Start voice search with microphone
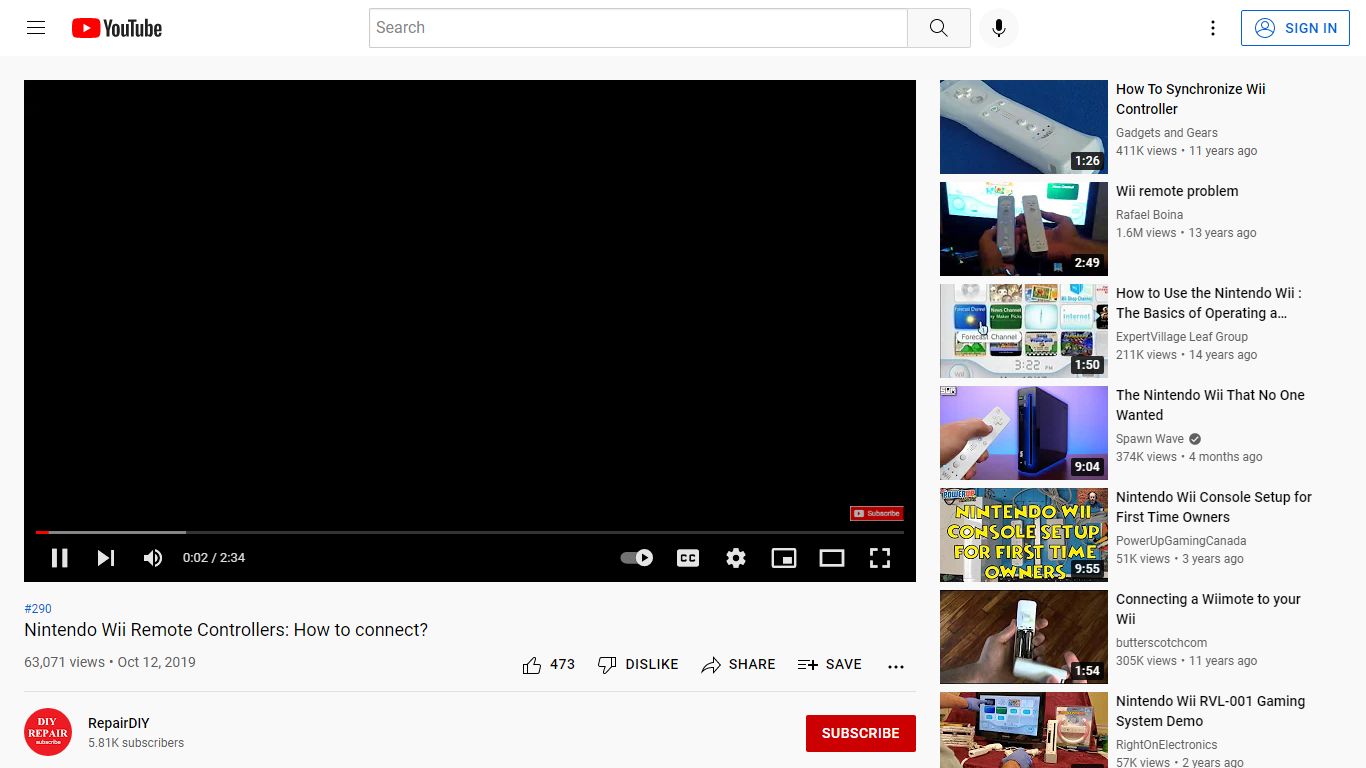The image size is (1366, 768). (x=998, y=28)
